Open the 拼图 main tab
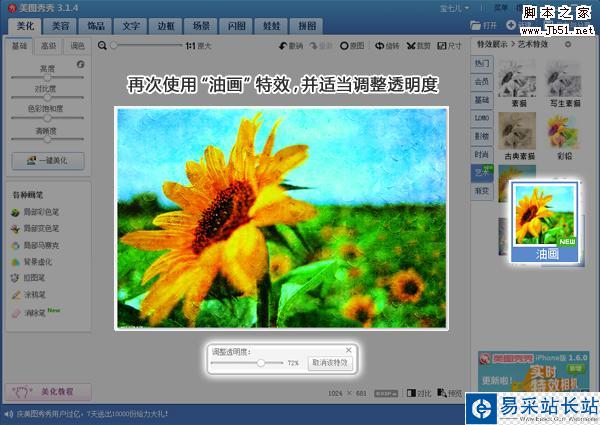Viewport: 600px width, 425px height. [307, 26]
